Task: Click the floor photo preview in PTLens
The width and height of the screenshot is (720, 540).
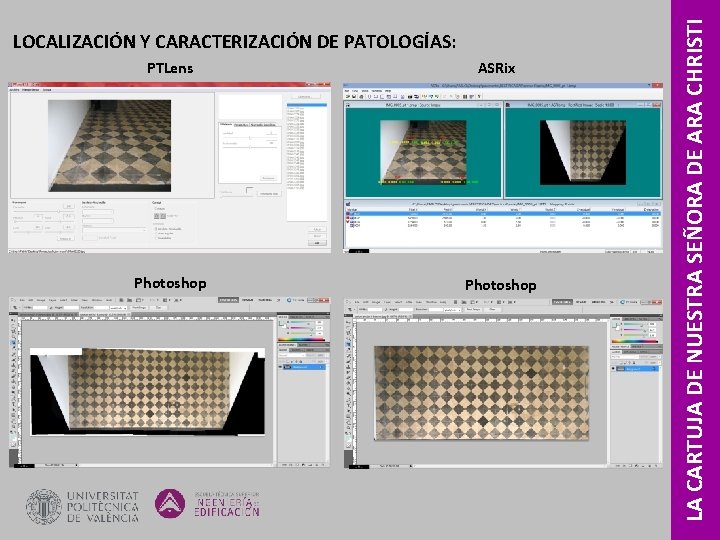Action: point(109,146)
